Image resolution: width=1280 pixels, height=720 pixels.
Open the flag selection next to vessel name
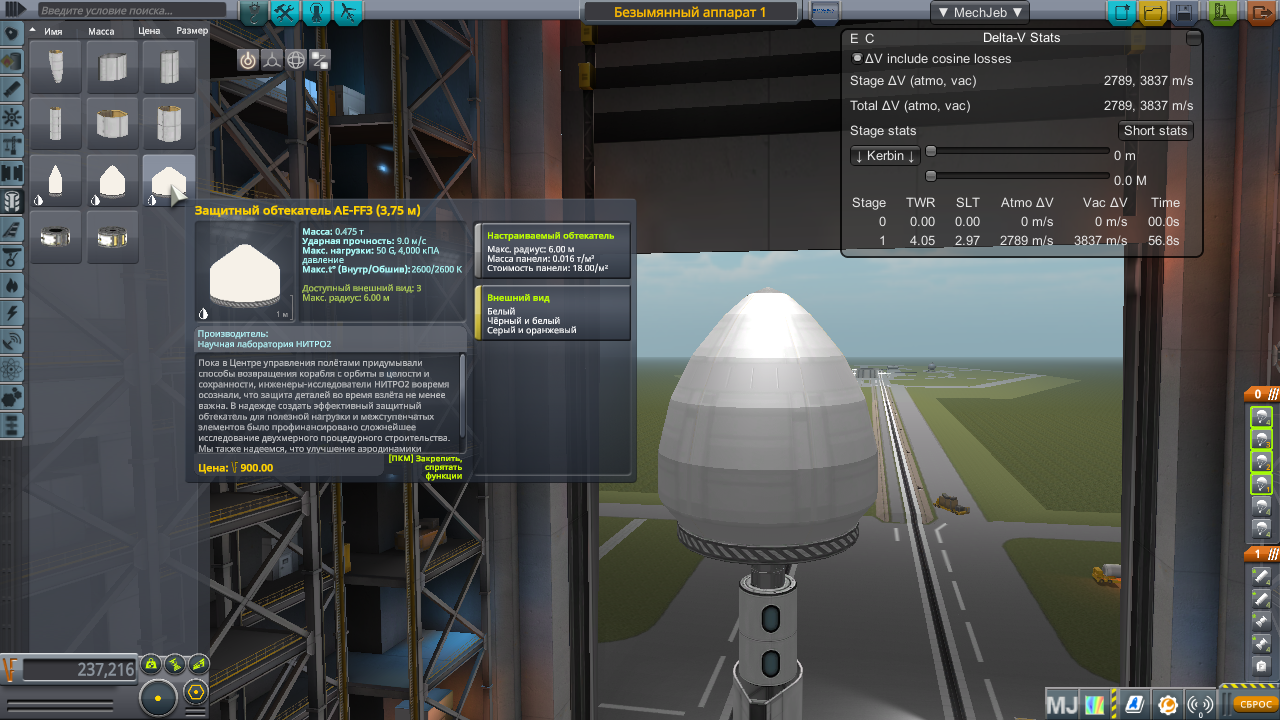tap(824, 13)
